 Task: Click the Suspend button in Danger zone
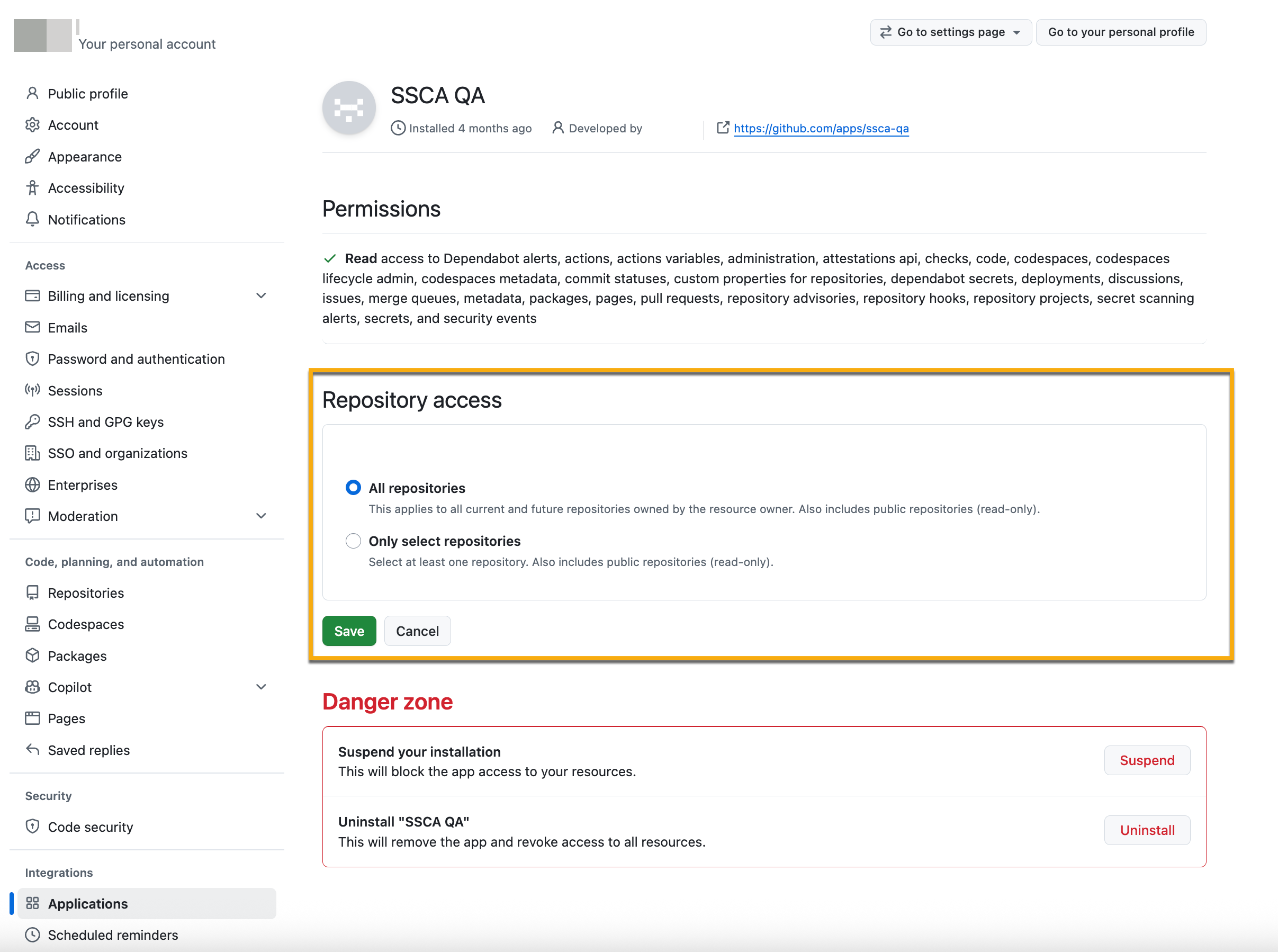1147,760
